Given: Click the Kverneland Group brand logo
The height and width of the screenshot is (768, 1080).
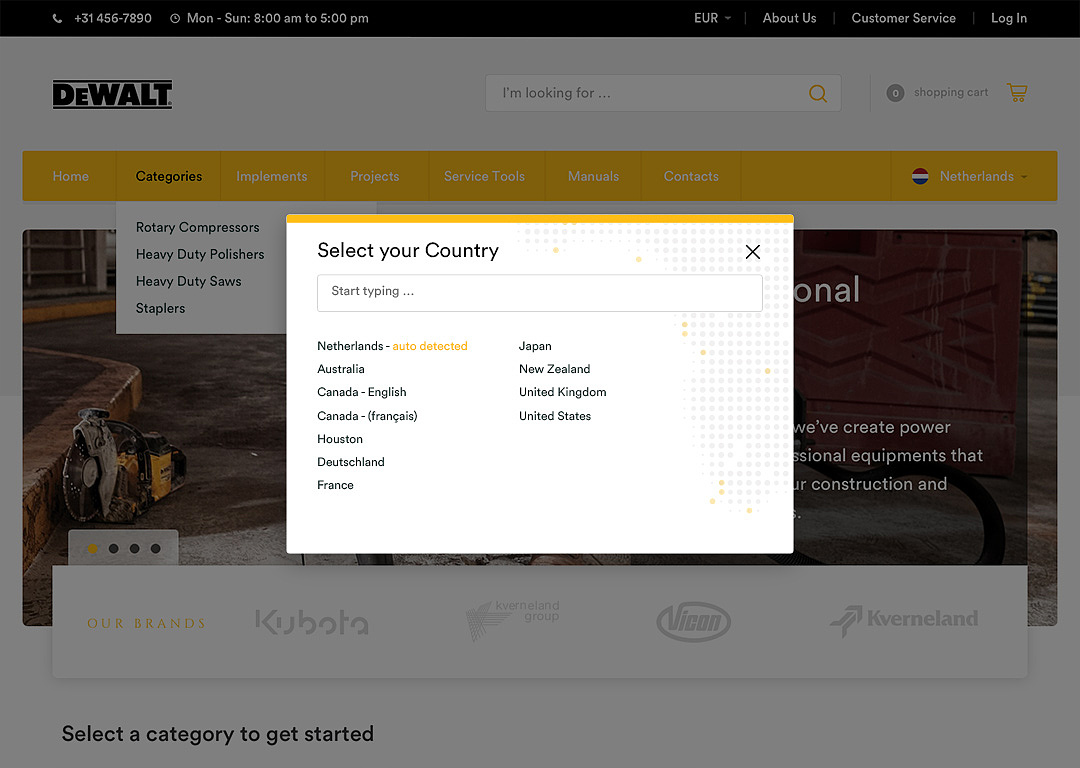Looking at the screenshot, I should click(x=512, y=619).
